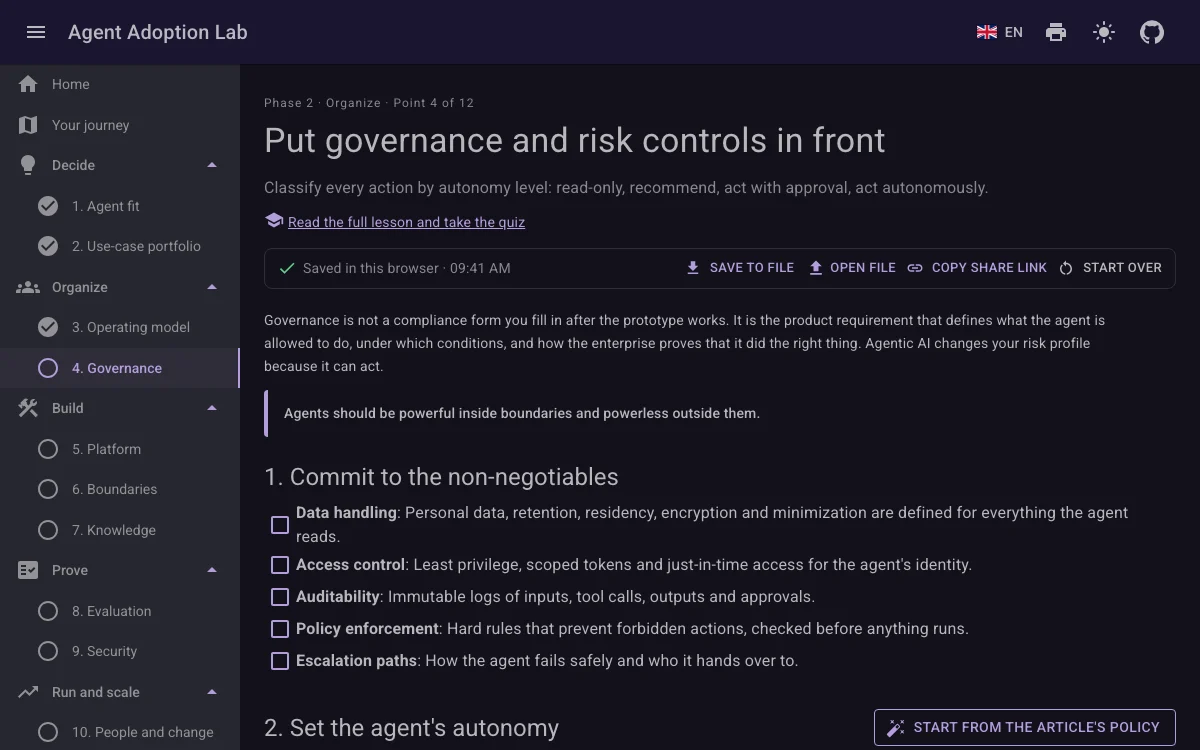Select 6. Boundaries in sidebar

tap(120, 489)
